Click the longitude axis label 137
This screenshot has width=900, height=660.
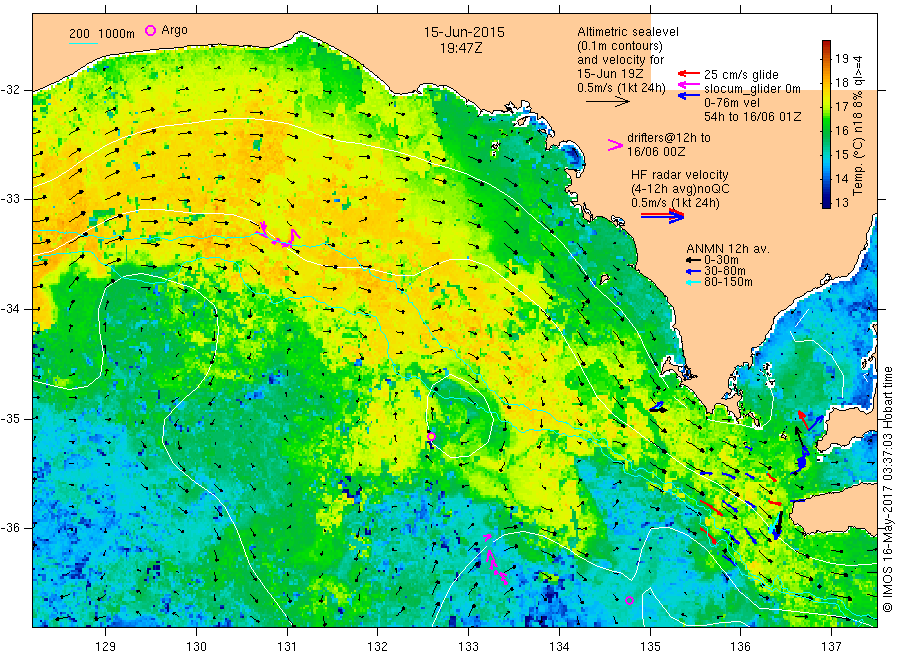pyautogui.click(x=831, y=647)
